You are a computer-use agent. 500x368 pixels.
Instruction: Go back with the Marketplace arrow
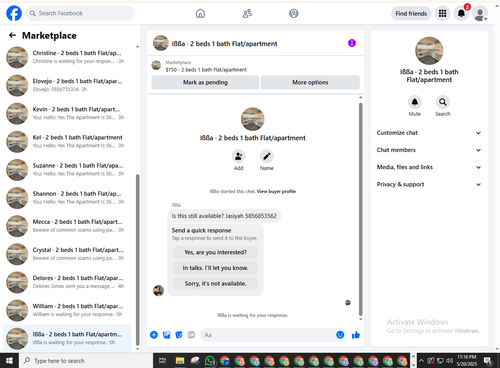[x=13, y=35]
